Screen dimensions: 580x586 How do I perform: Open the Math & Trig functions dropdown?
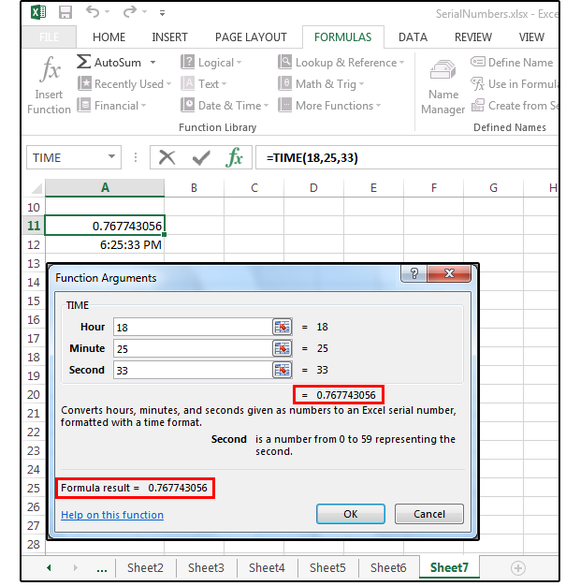pos(321,84)
